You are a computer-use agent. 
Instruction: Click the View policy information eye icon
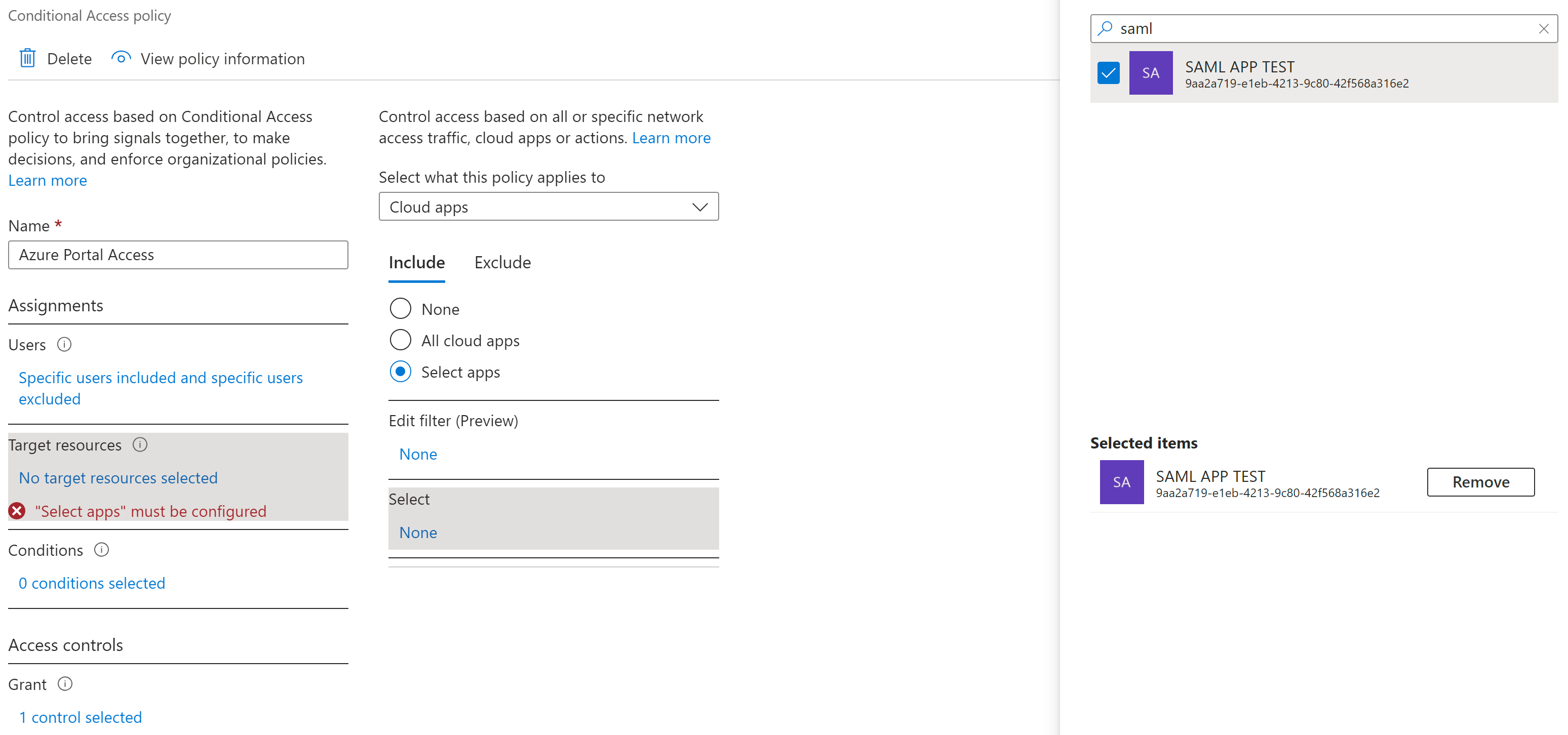pos(121,58)
